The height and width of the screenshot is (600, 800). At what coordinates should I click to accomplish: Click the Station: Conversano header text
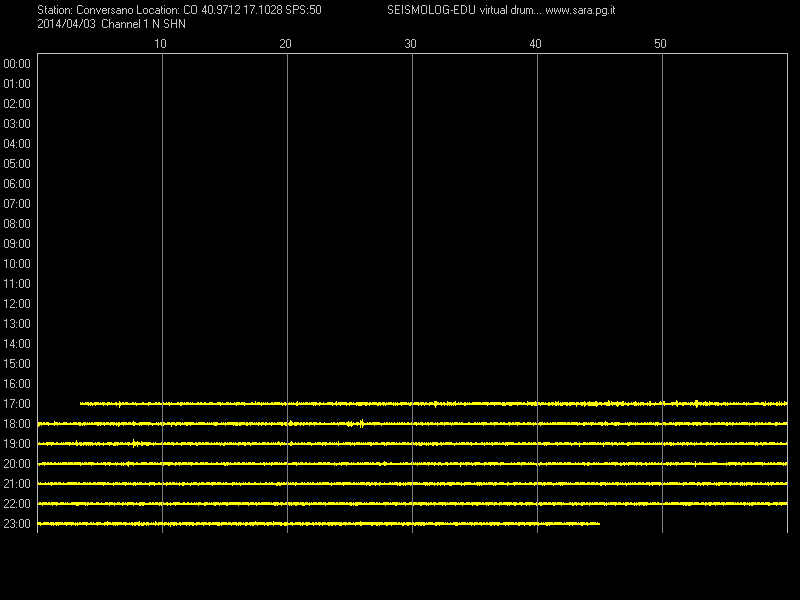[85, 10]
